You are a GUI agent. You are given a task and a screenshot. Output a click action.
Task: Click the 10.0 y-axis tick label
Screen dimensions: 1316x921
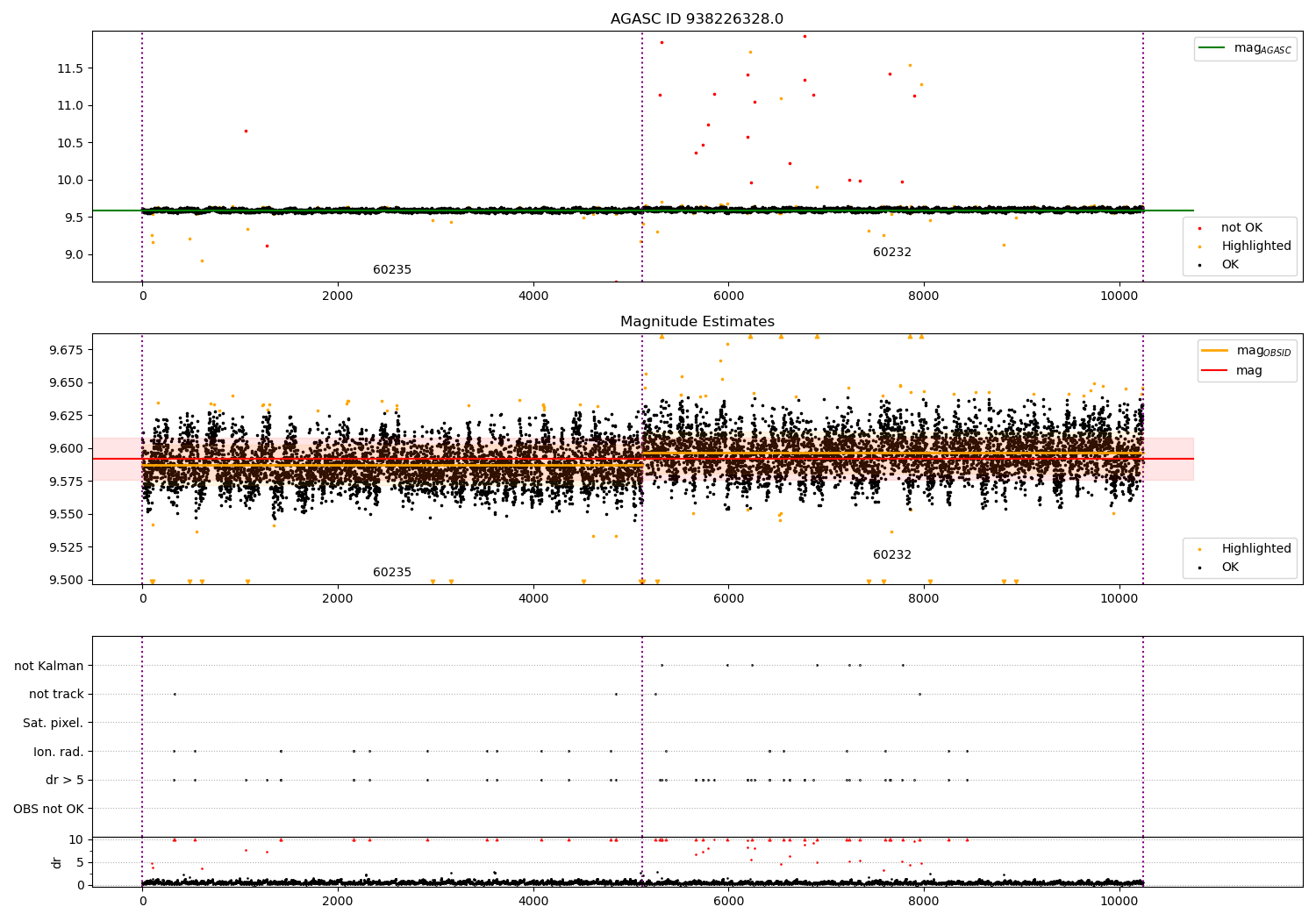[71, 180]
